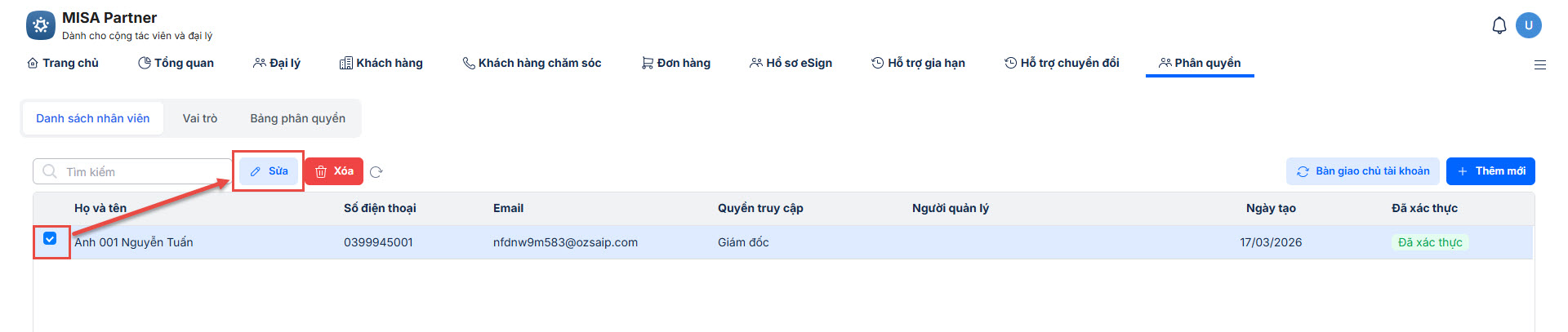Image resolution: width=1568 pixels, height=332 pixels.
Task: Click the MISA Partner logo icon
Action: pos(41,25)
